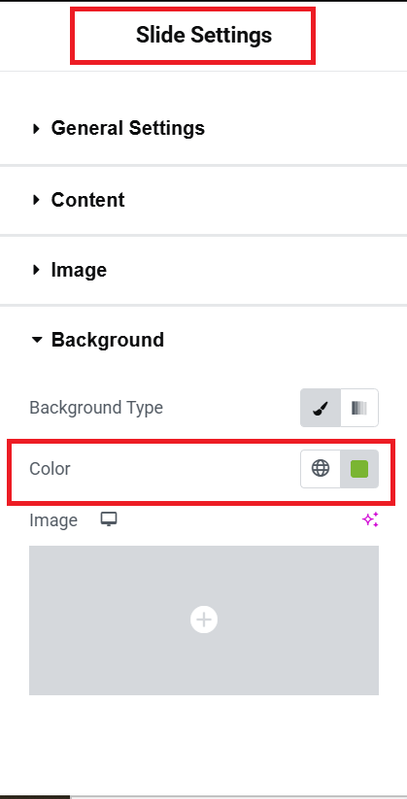Click the Image section arrow
The width and height of the screenshot is (407, 799).
[x=36, y=270]
